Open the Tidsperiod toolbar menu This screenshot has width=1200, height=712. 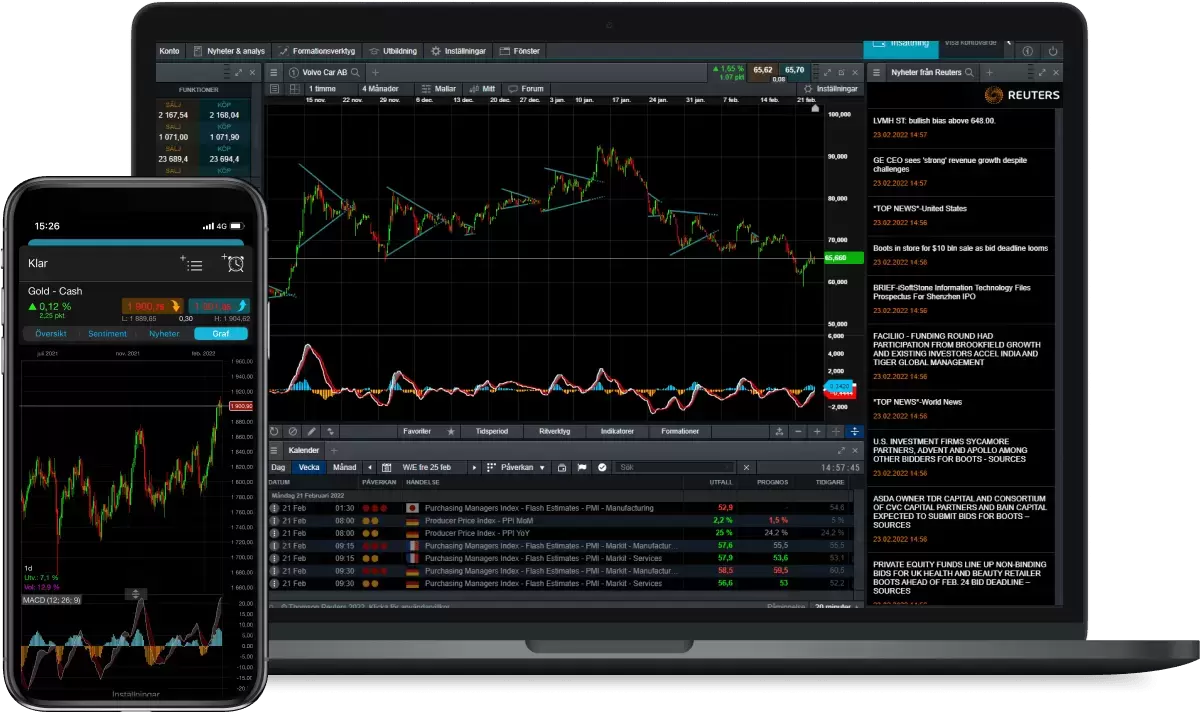tap(492, 431)
